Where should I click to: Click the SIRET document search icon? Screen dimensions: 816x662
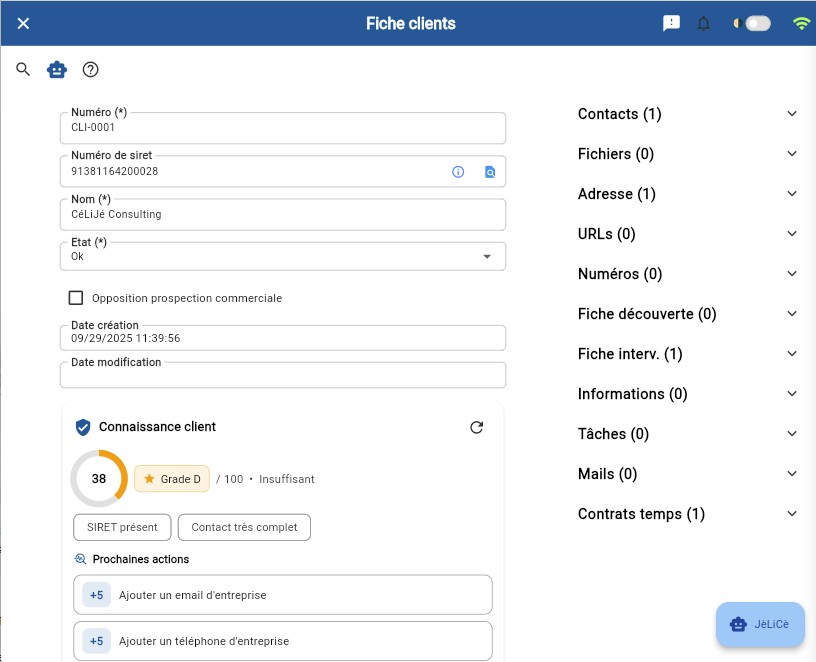pyautogui.click(x=489, y=171)
